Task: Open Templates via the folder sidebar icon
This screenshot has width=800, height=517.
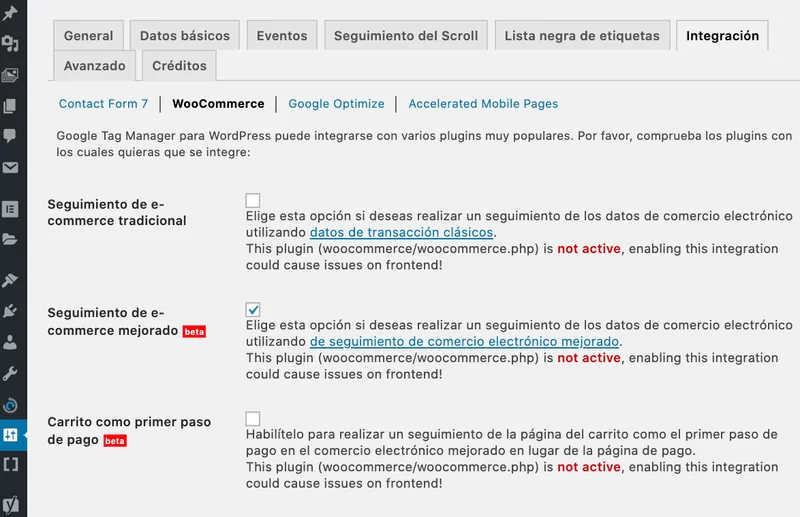Action: click(x=10, y=239)
